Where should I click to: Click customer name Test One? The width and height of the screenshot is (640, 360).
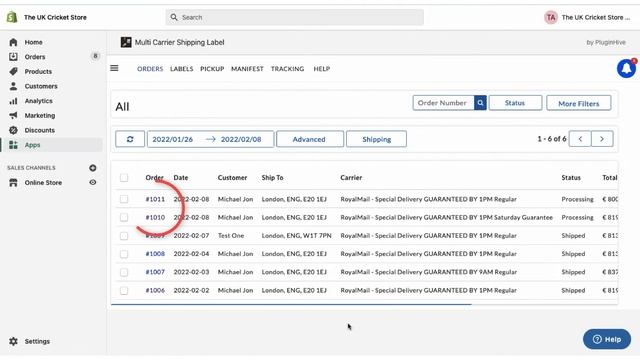point(231,236)
